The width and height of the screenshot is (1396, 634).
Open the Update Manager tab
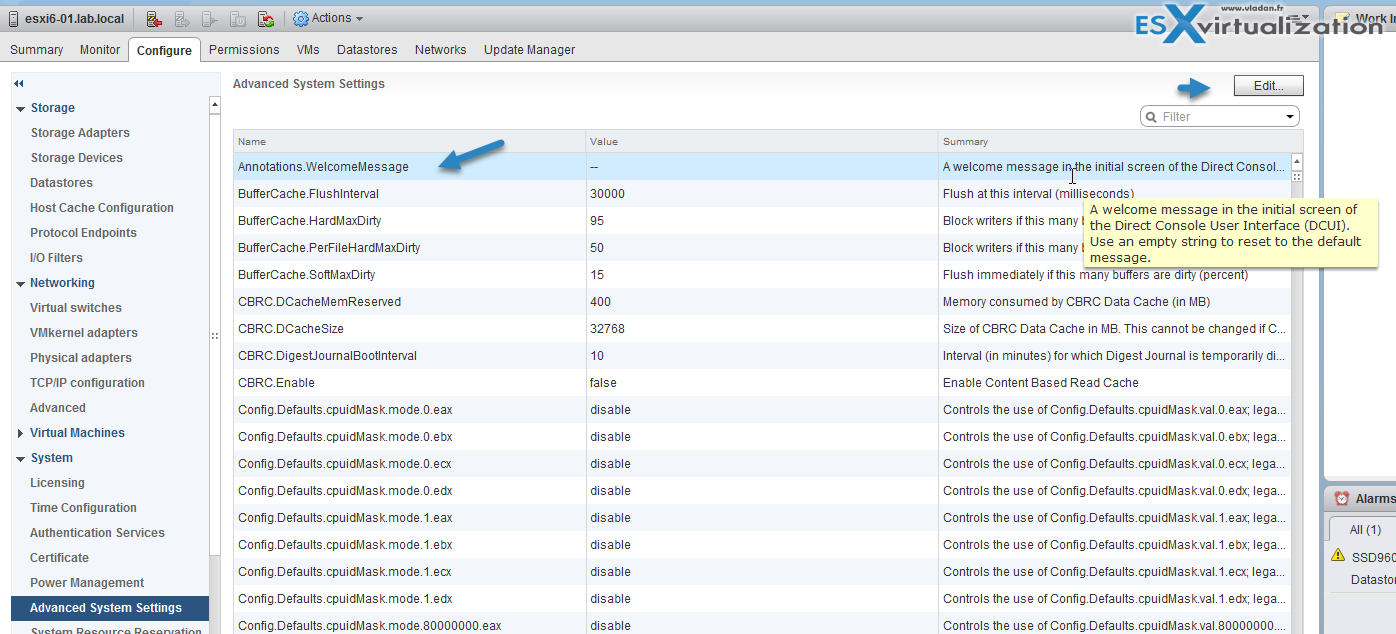[x=529, y=50]
